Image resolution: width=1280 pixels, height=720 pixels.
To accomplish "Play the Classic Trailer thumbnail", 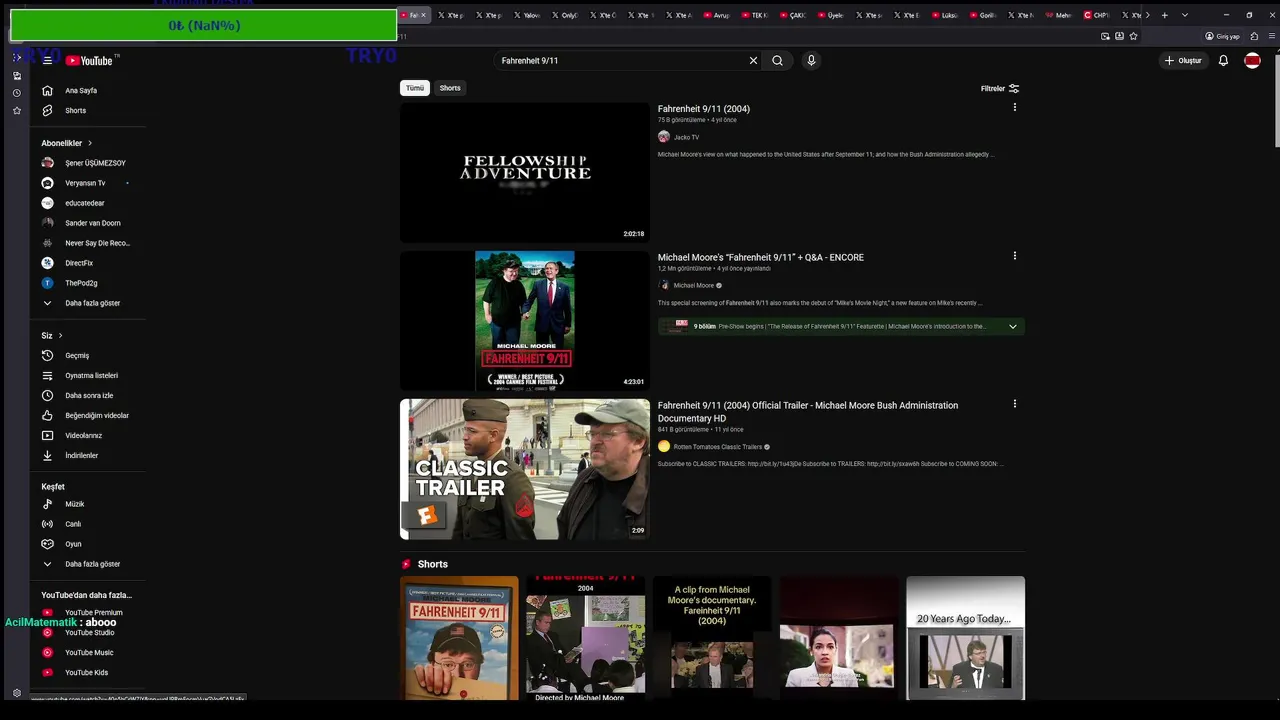I will click(x=525, y=469).
